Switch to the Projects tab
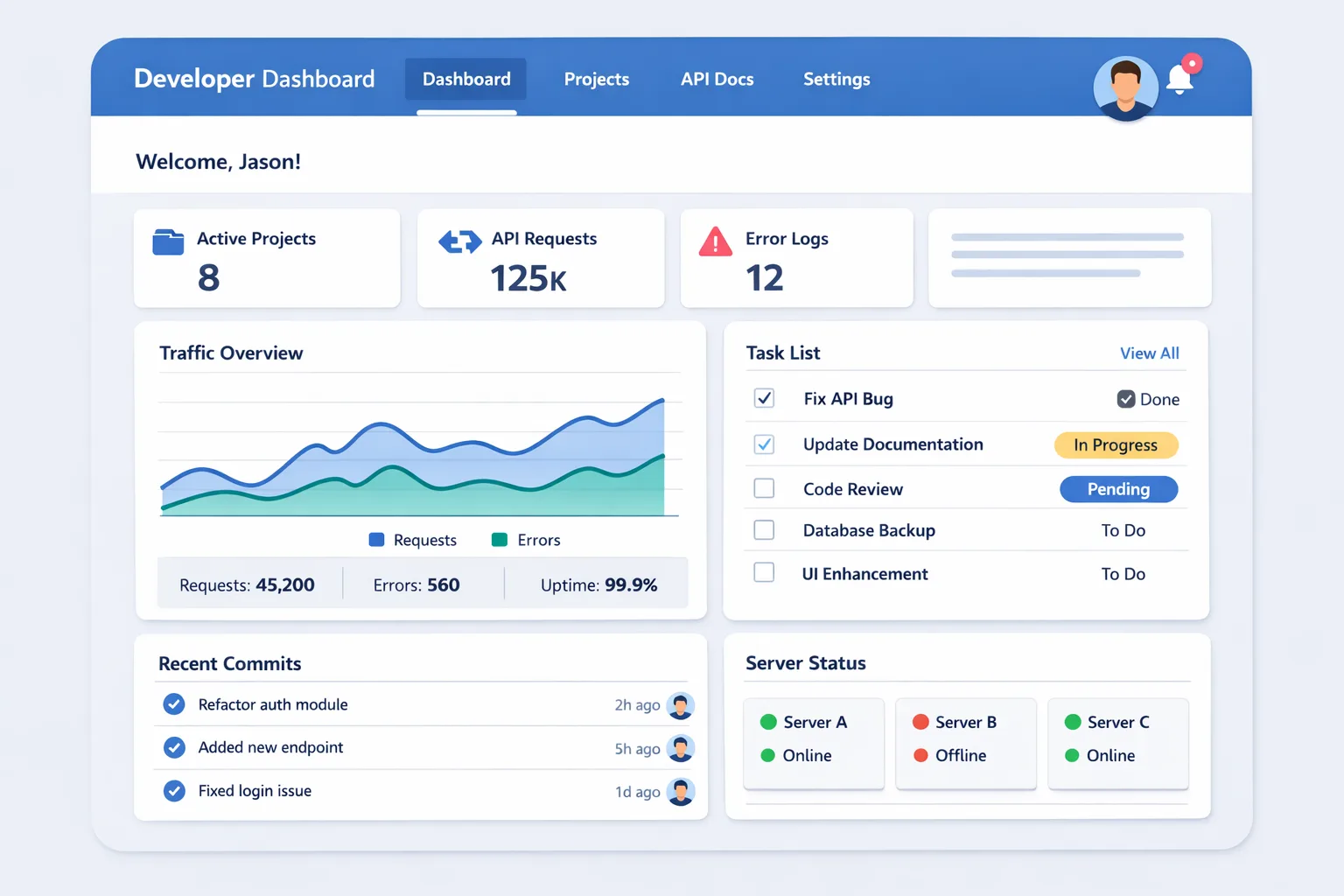Viewport: 1344px width, 896px height. tap(596, 80)
